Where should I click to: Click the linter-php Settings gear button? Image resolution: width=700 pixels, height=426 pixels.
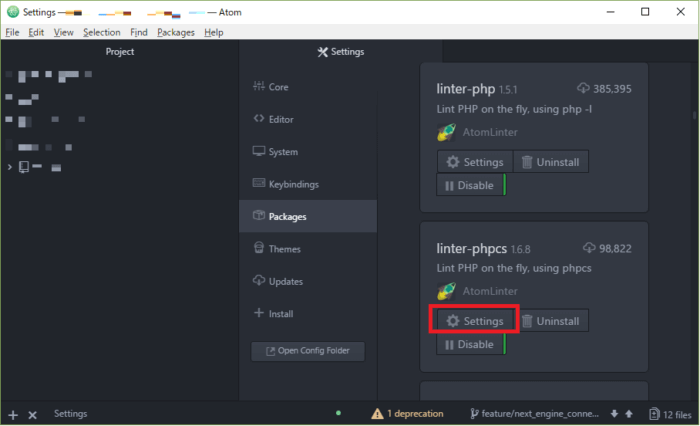tap(475, 162)
